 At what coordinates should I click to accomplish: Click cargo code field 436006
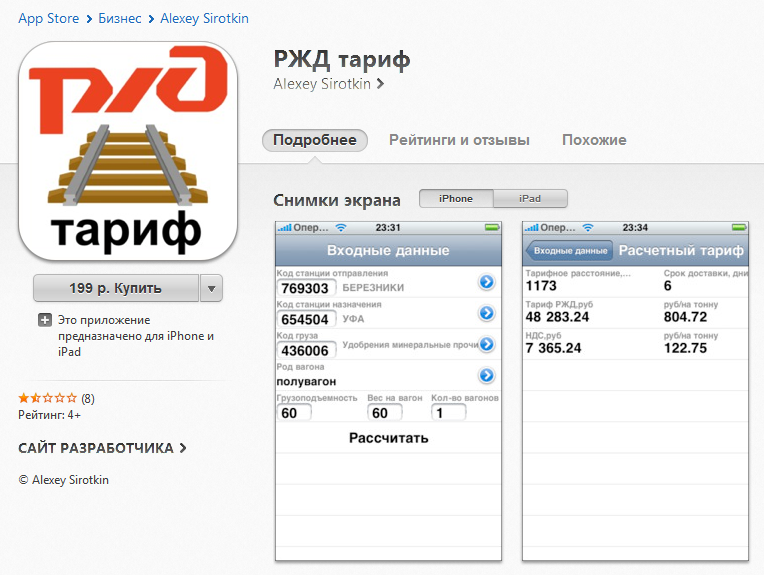pos(306,350)
